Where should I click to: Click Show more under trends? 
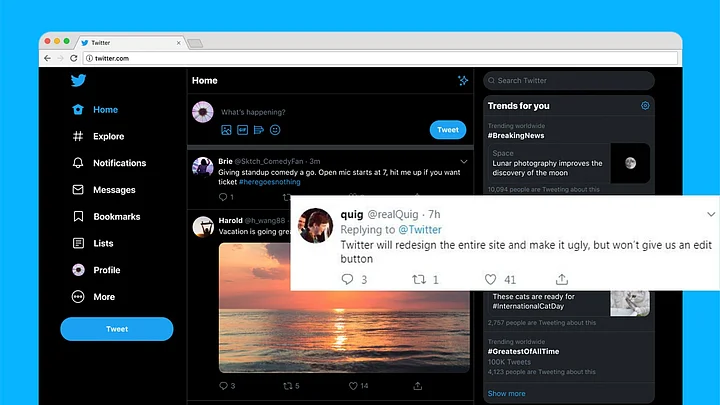pyautogui.click(x=506, y=394)
